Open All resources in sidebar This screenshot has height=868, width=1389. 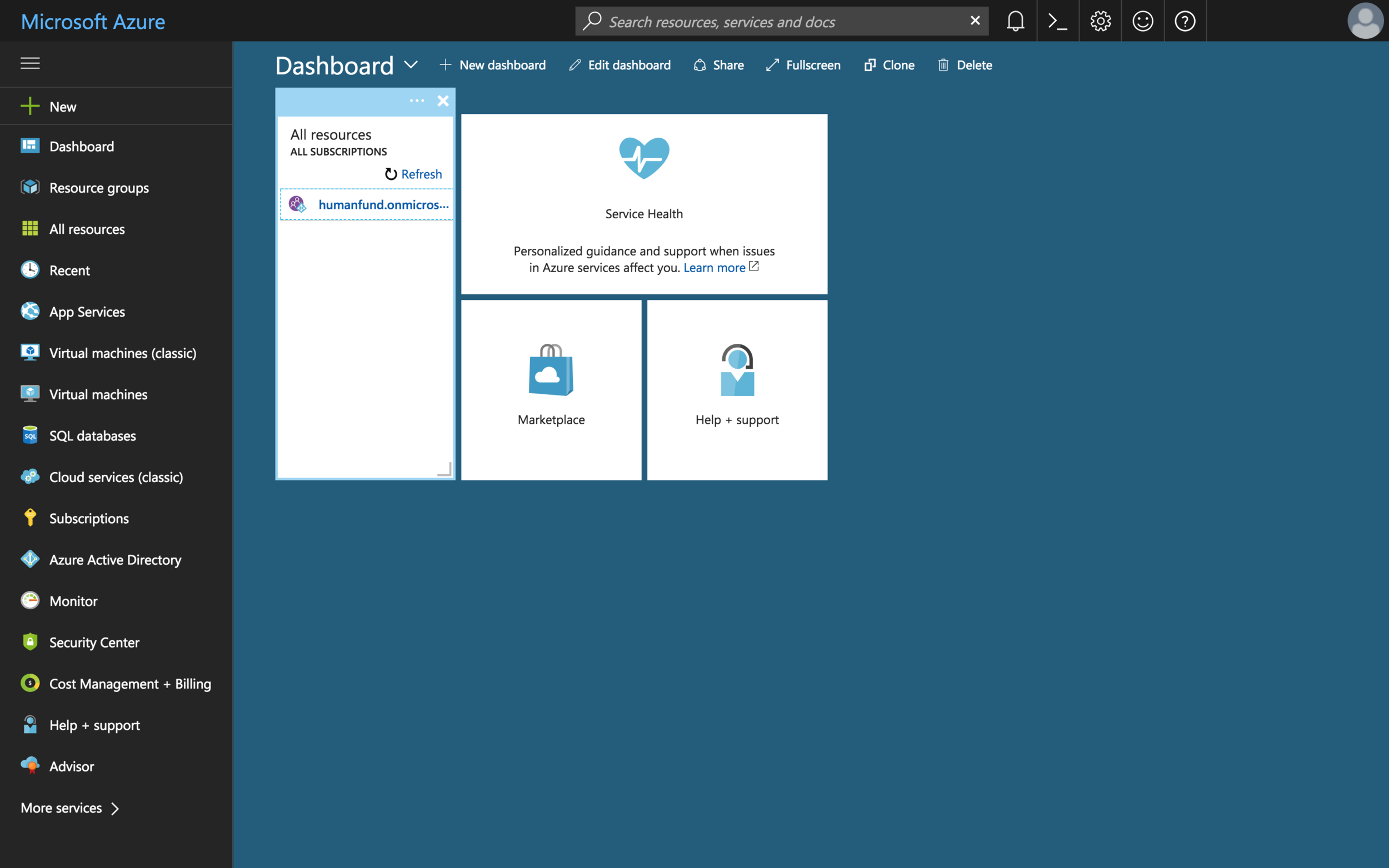tap(116, 229)
